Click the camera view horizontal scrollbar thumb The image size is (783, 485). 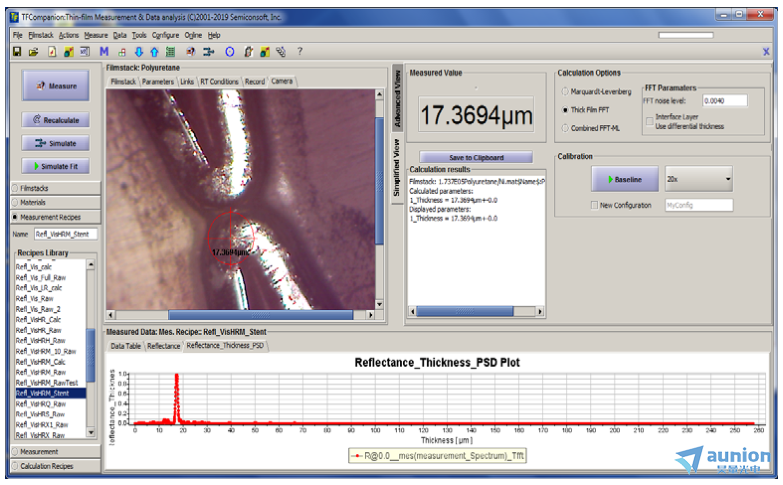[x=260, y=315]
